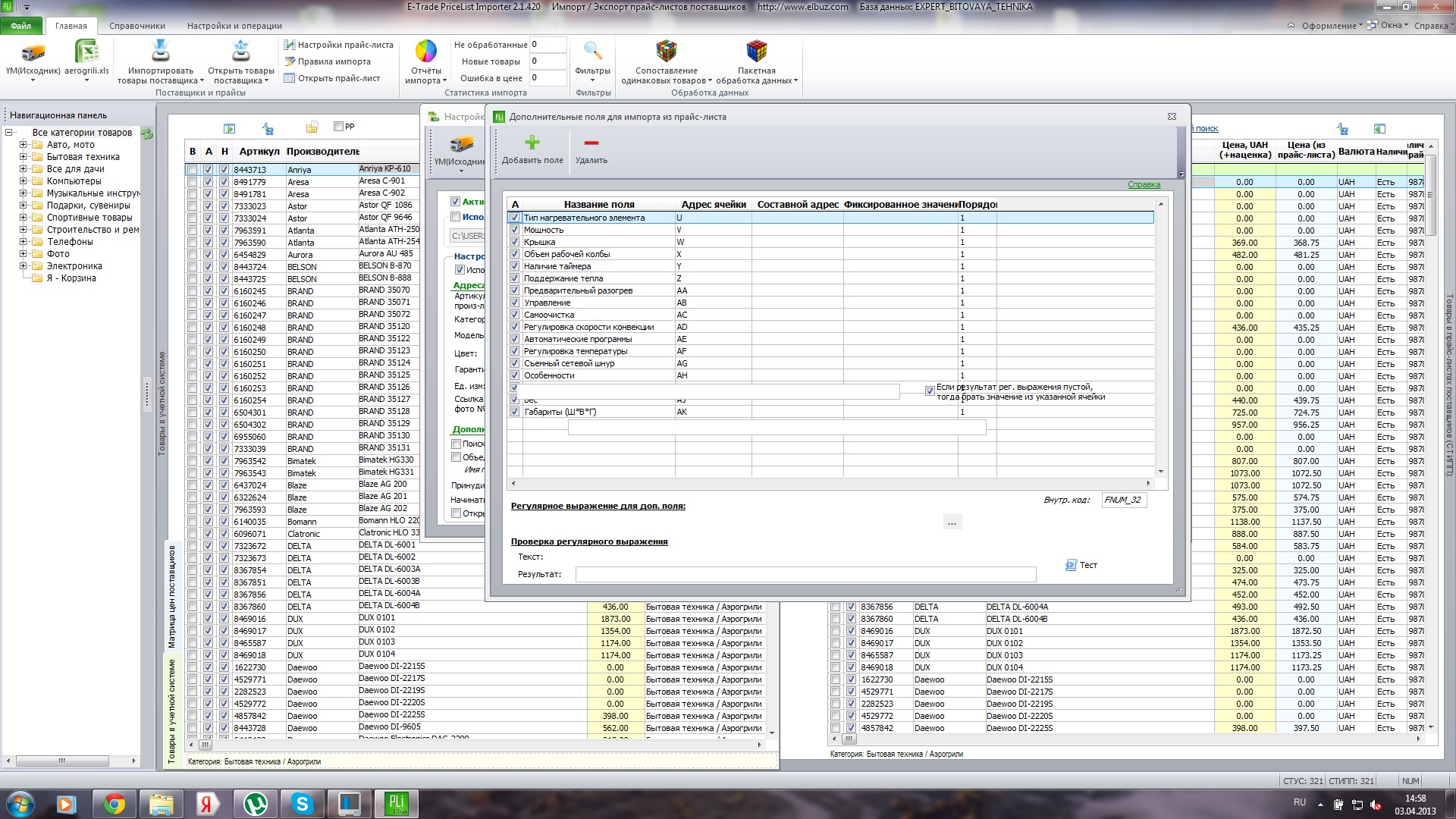
Task: Uncheck the Наличие таймера field checkbox
Action: pos(515,266)
